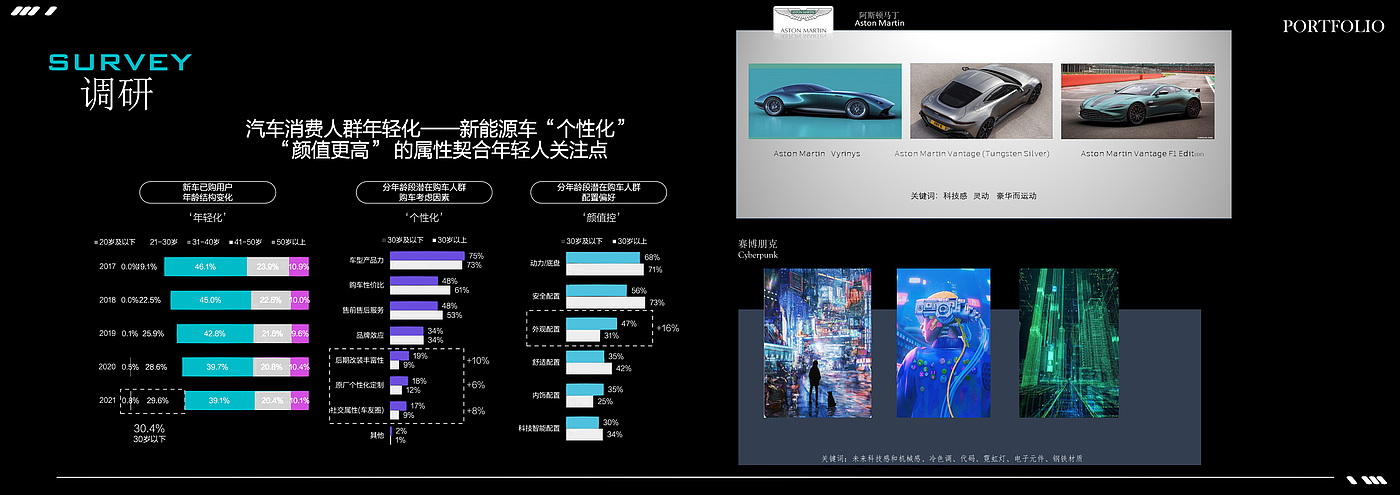Click the 调研 heading
1400x495 pixels.
coord(118,94)
